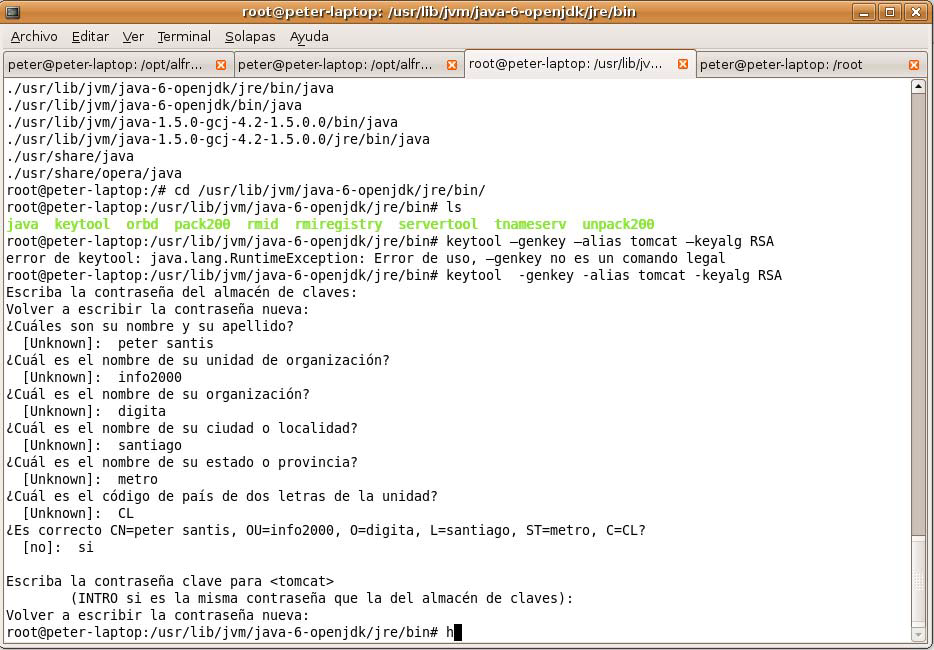Maximize the terminal window
This screenshot has height=650, width=934.
[890, 12]
